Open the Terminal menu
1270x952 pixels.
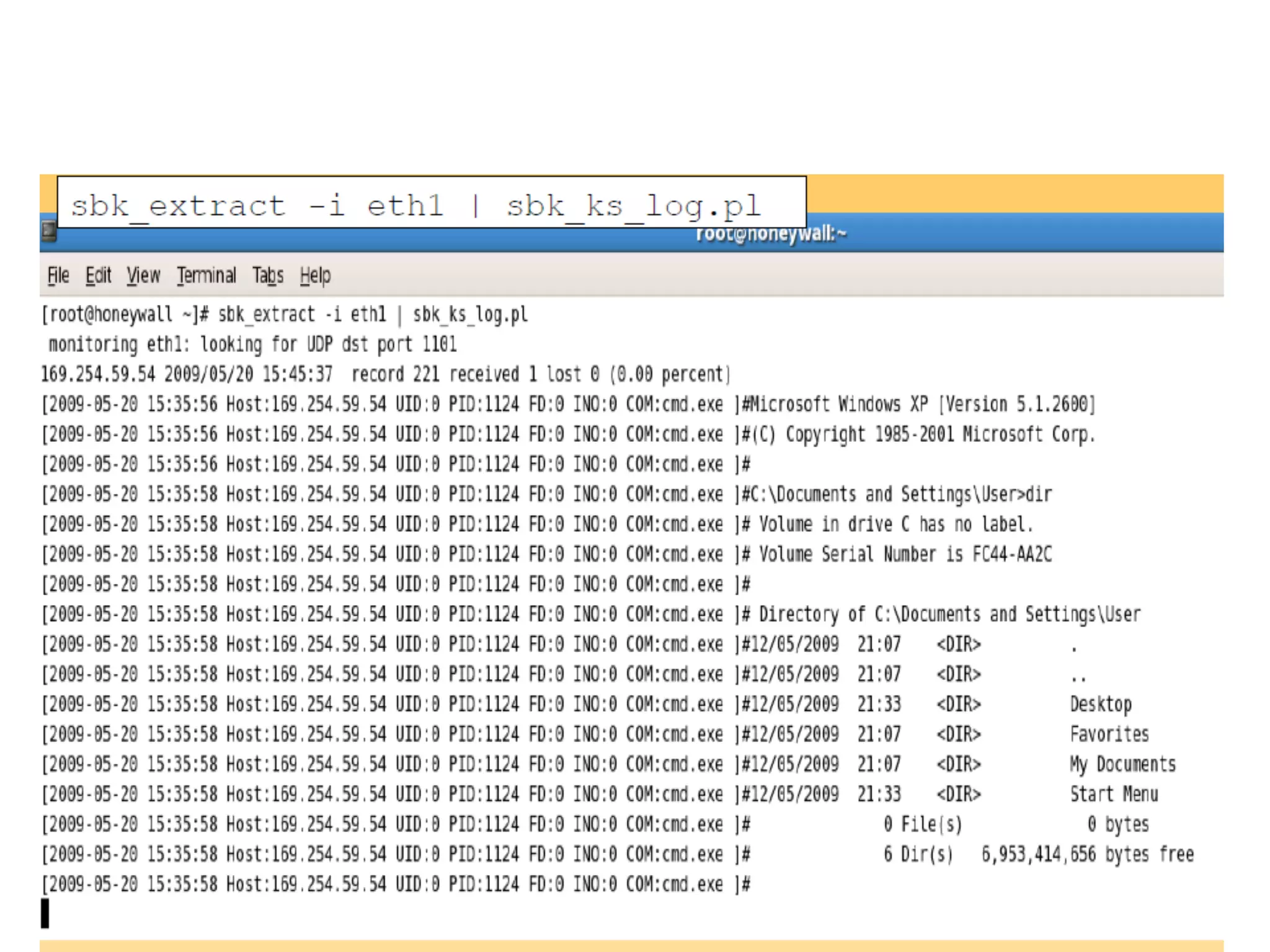coord(206,275)
